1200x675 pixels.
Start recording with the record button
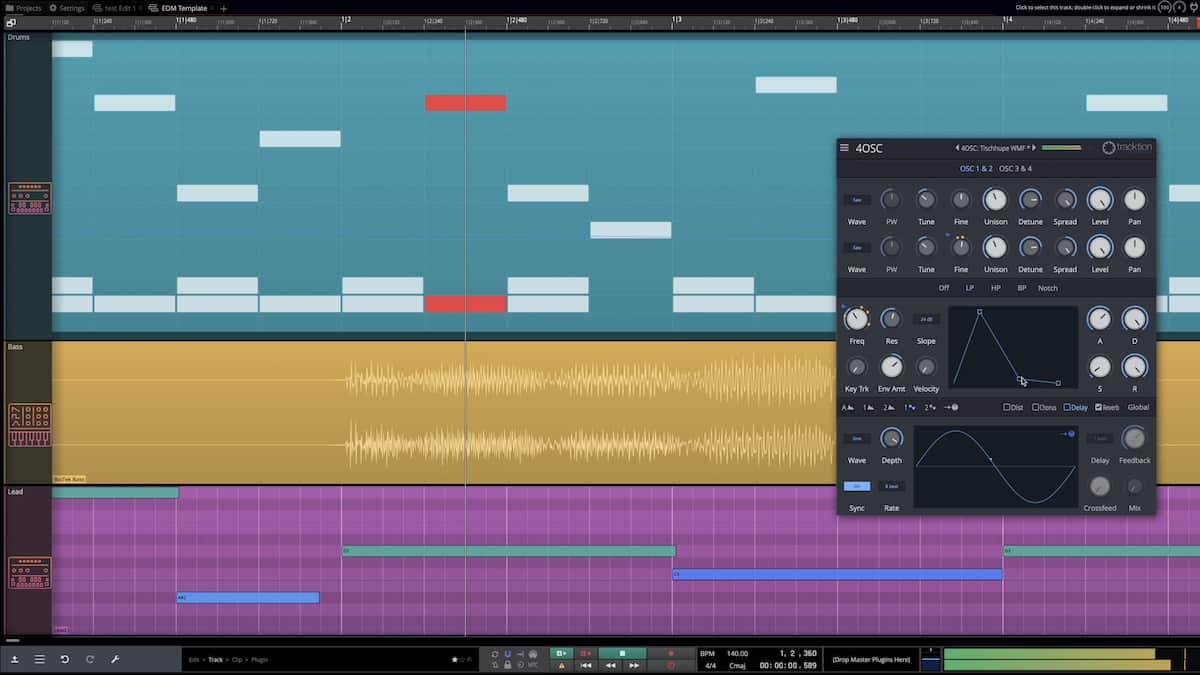[670, 653]
